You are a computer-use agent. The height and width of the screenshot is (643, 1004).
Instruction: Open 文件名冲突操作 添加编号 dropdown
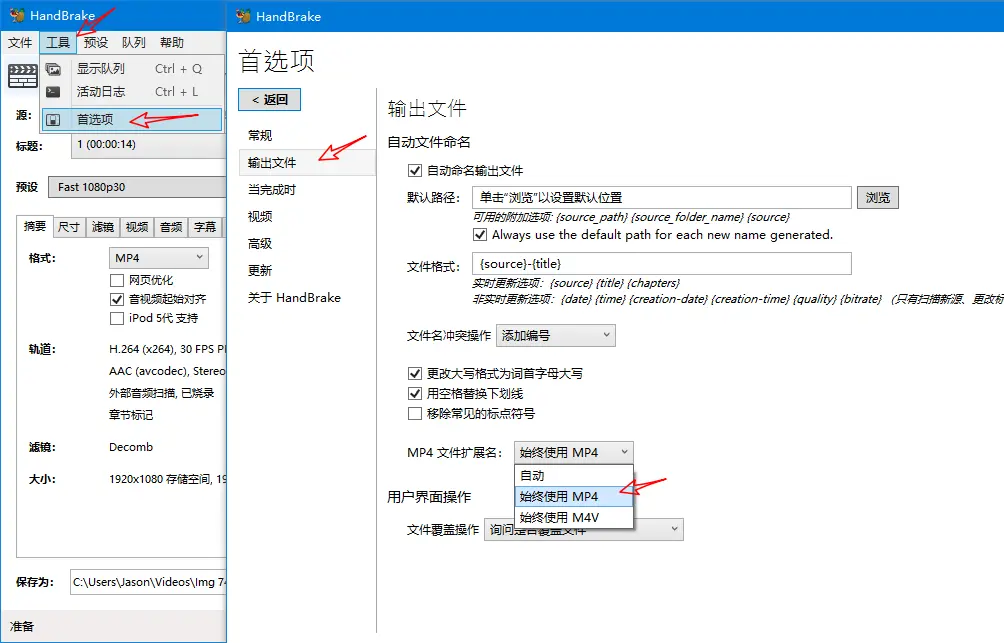pyautogui.click(x=556, y=336)
